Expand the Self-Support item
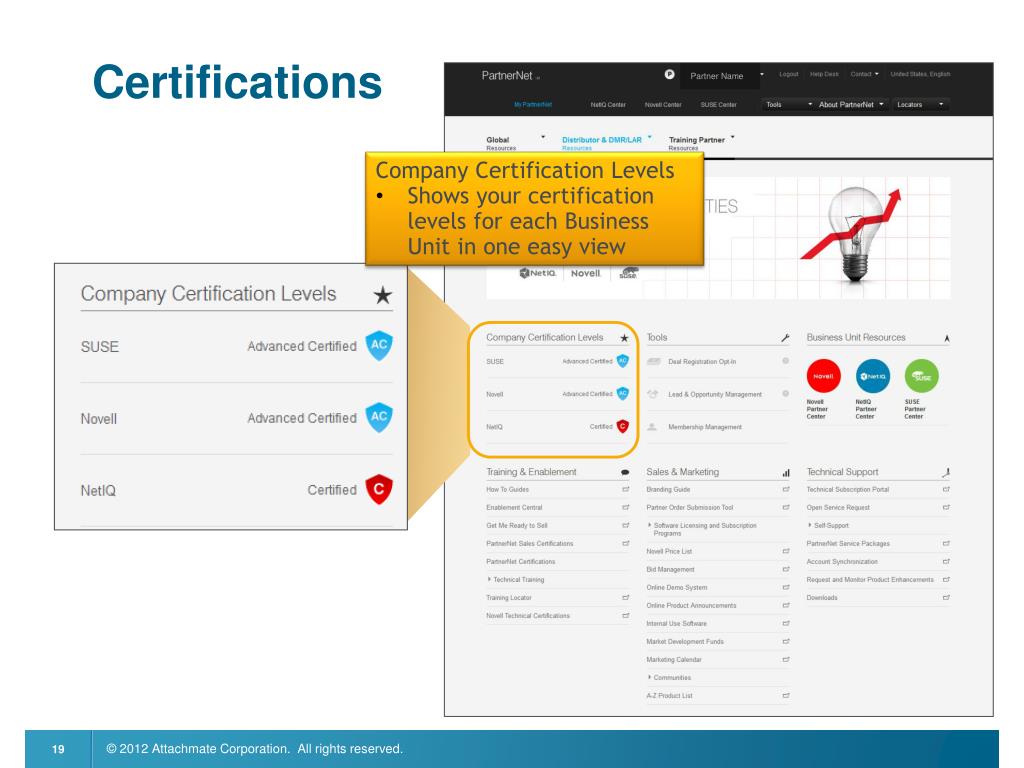The width and height of the screenshot is (1024, 768). [828, 526]
